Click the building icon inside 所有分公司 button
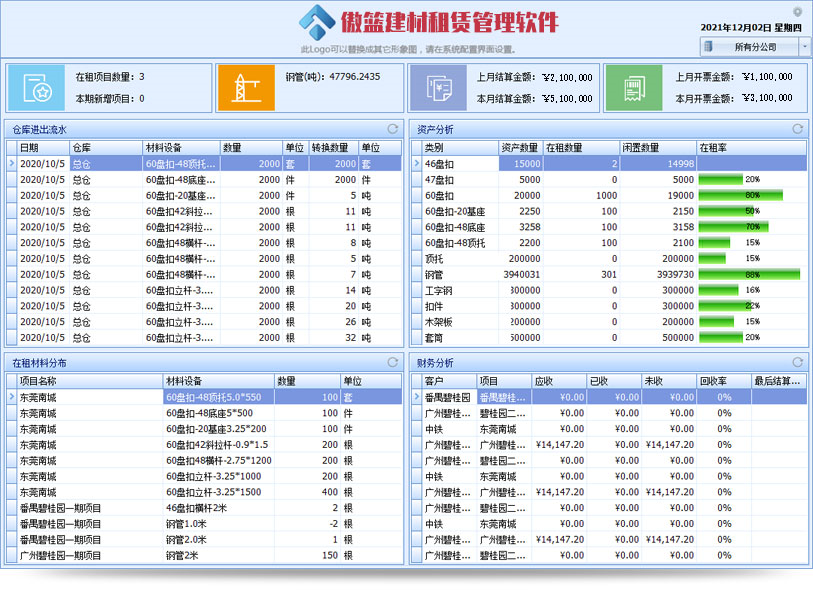 coord(709,45)
